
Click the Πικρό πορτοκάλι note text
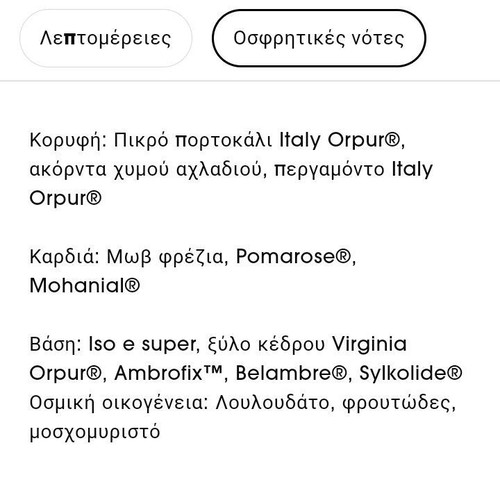coord(193,140)
